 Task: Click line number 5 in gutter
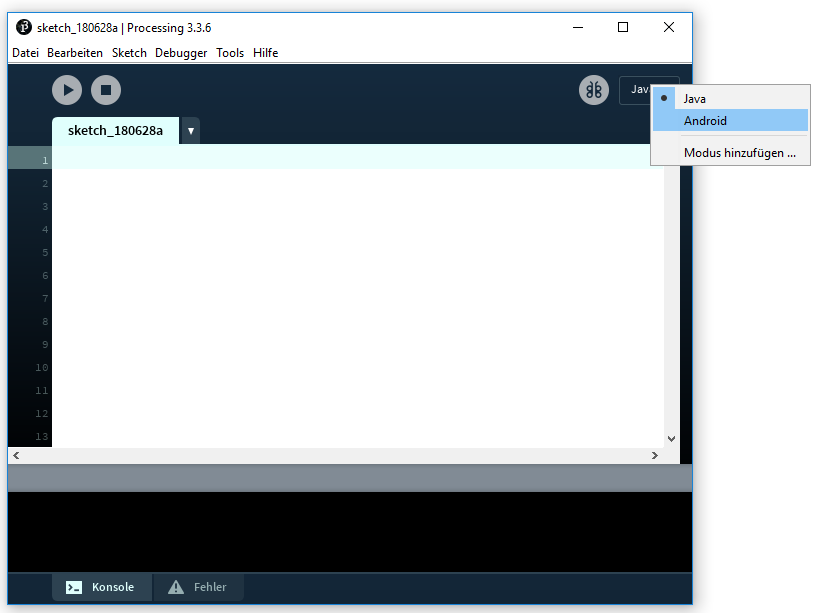45,253
